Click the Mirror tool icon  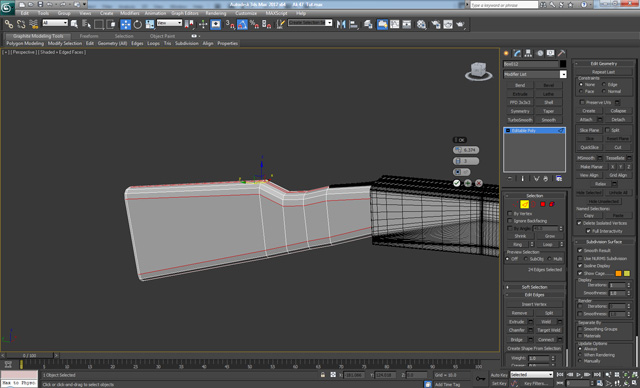click(x=341, y=24)
